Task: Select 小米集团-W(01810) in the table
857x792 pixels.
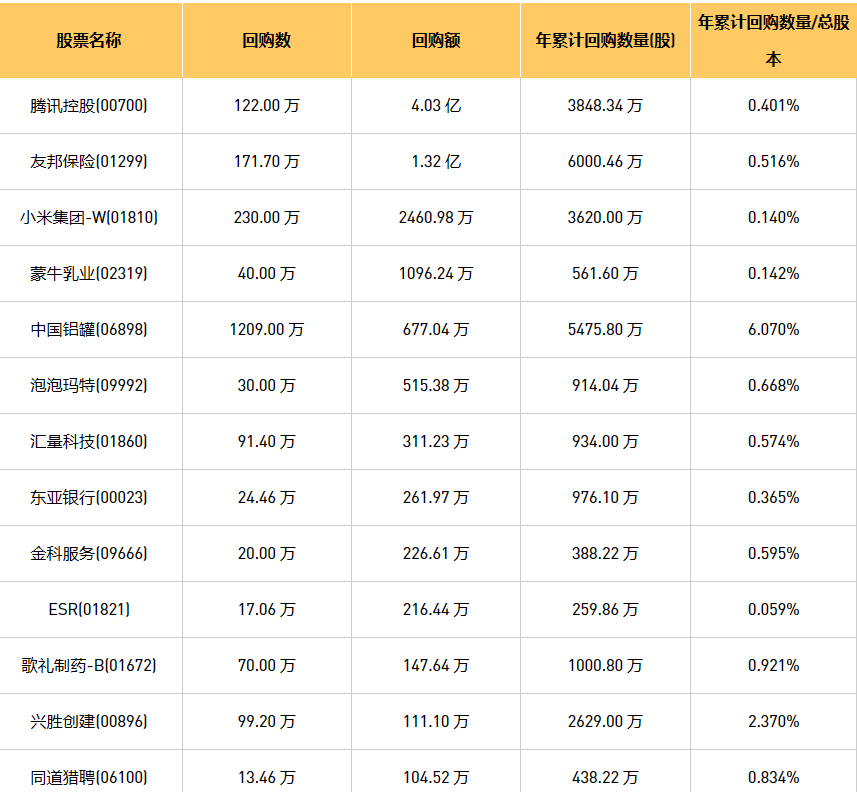Action: click(x=90, y=217)
